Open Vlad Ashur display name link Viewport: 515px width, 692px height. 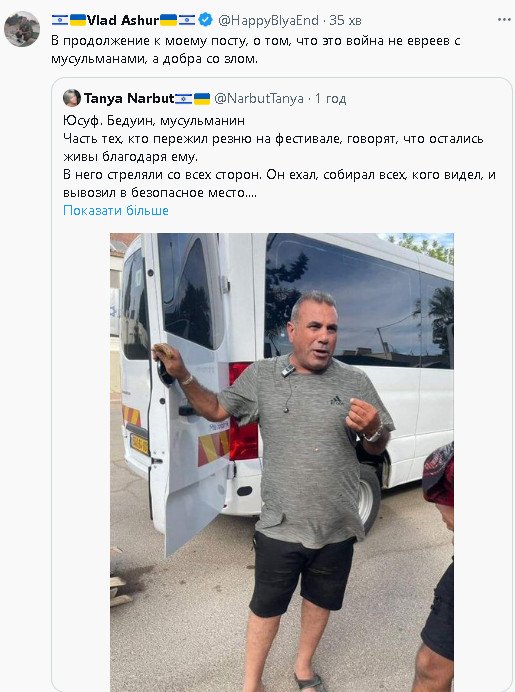[x=123, y=20]
